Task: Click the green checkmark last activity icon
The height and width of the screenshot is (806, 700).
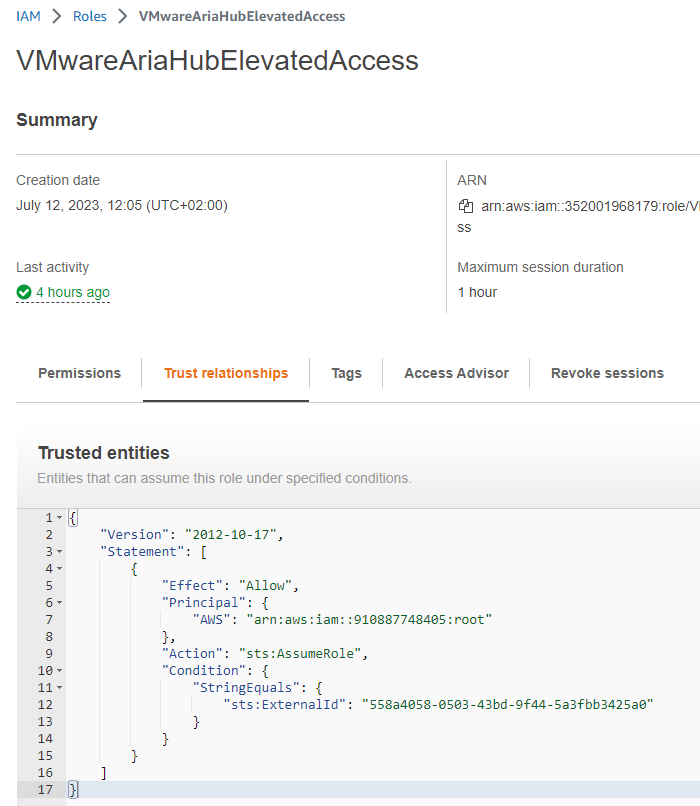Action: pyautogui.click(x=24, y=292)
